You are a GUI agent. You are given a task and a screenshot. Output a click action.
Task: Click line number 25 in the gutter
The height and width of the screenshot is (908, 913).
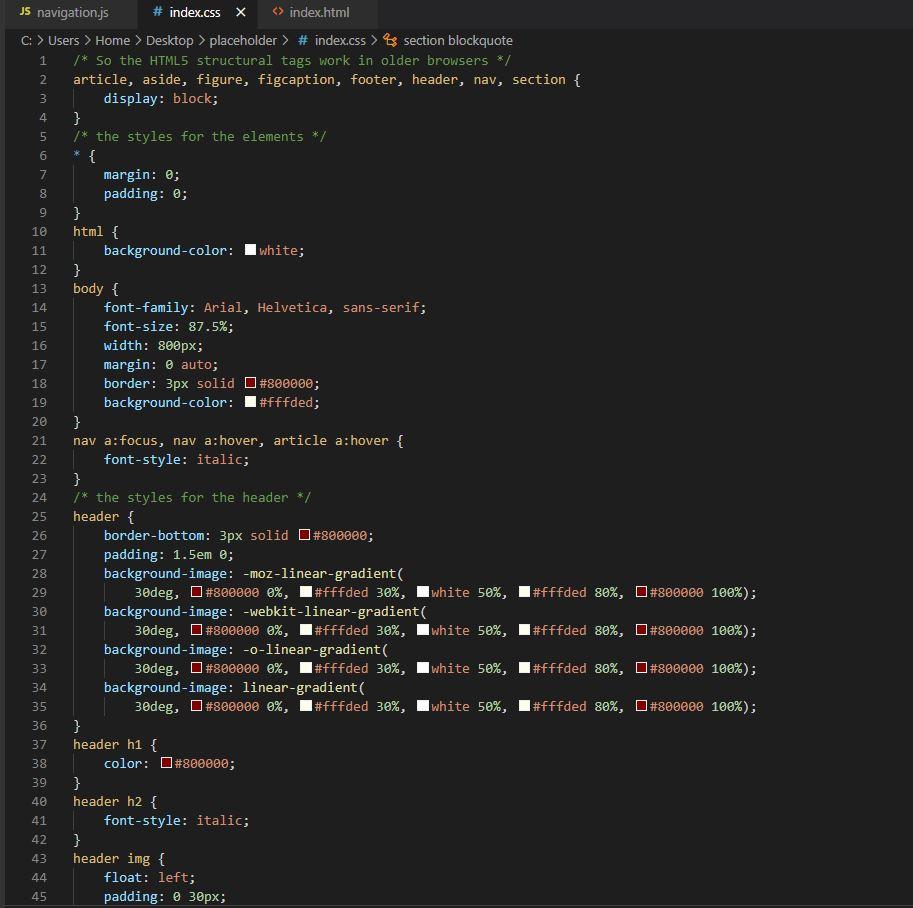(39, 517)
